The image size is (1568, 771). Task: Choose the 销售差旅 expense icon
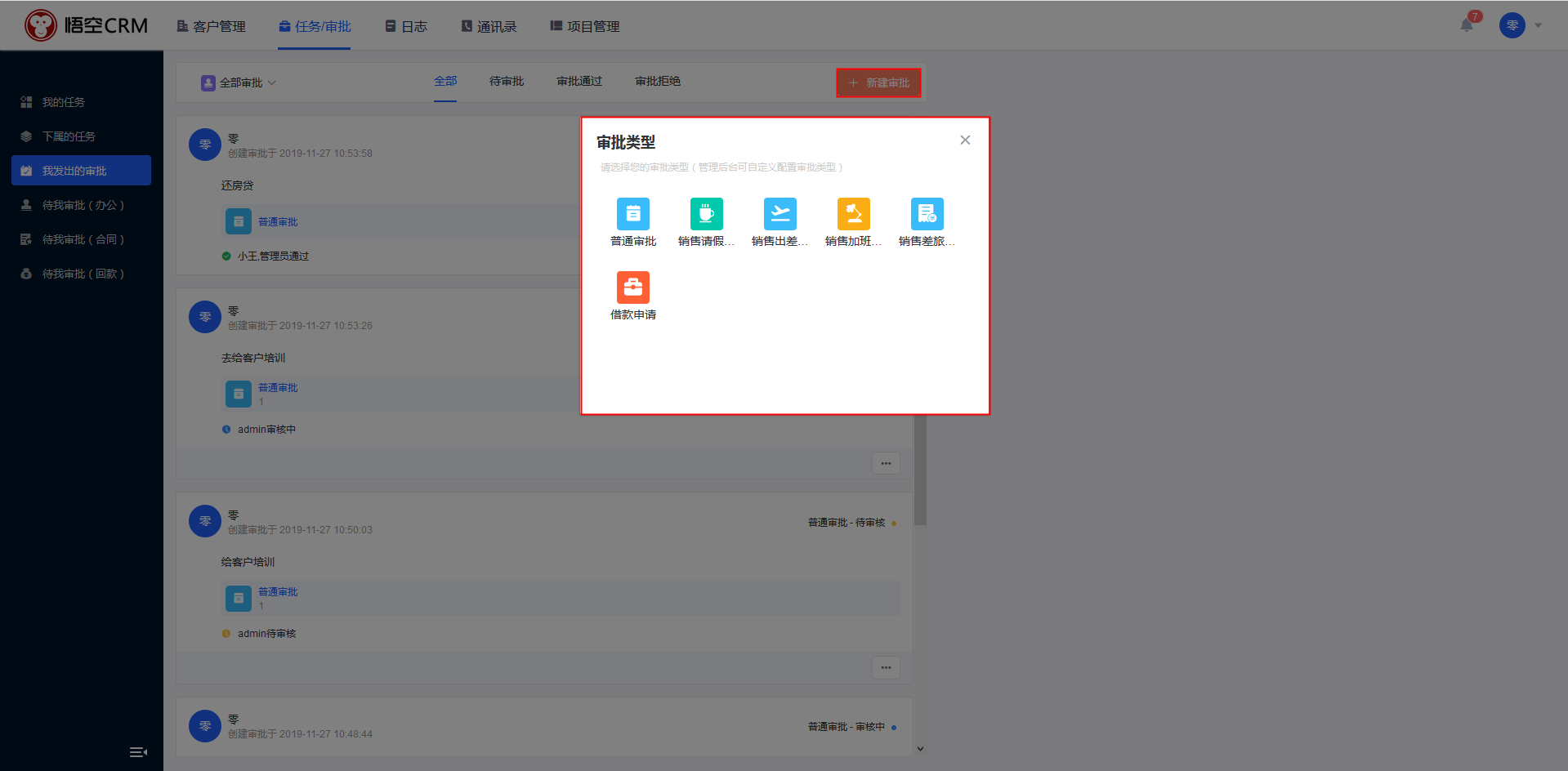click(927, 214)
